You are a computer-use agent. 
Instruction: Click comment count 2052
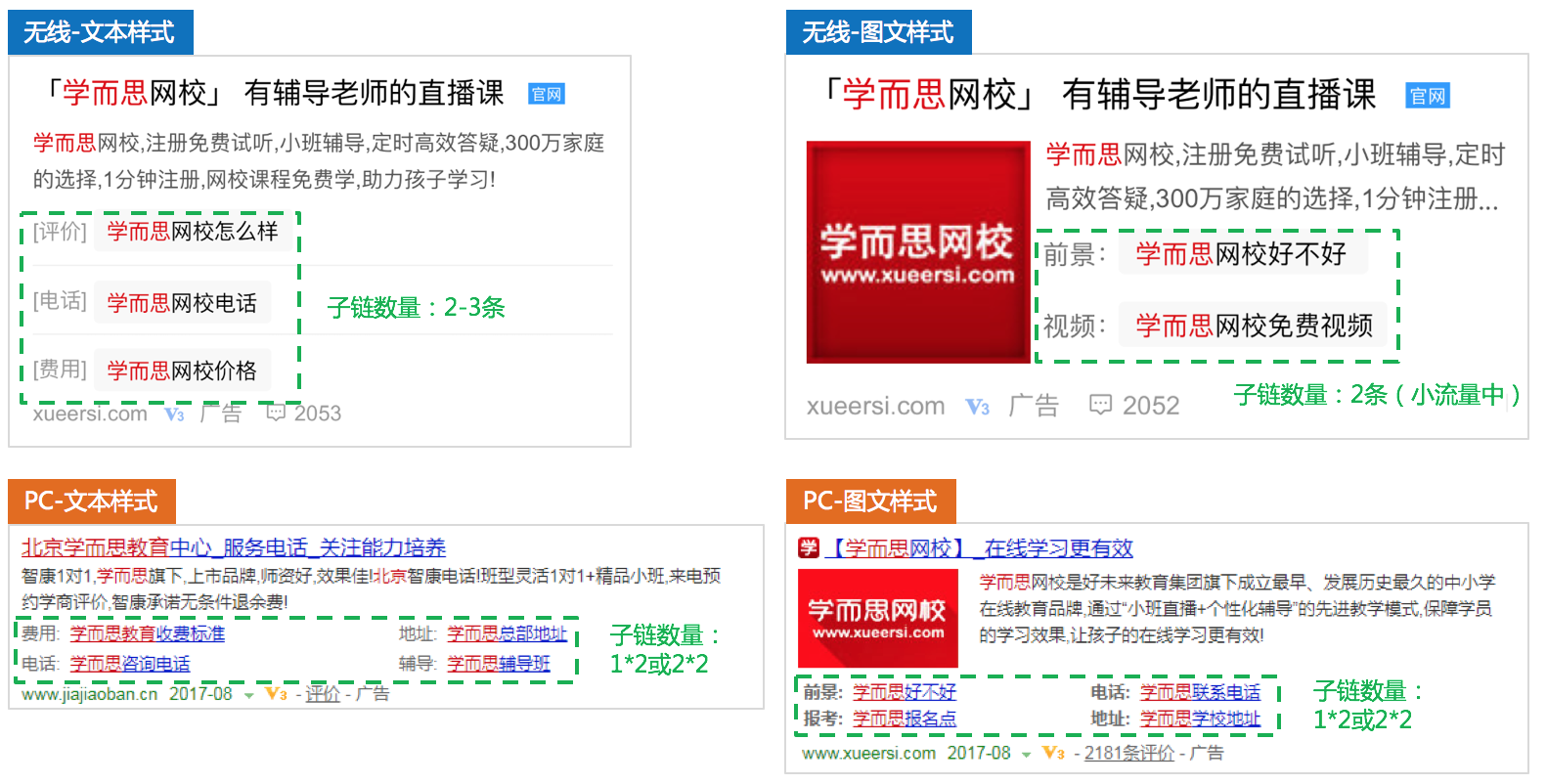[1151, 406]
